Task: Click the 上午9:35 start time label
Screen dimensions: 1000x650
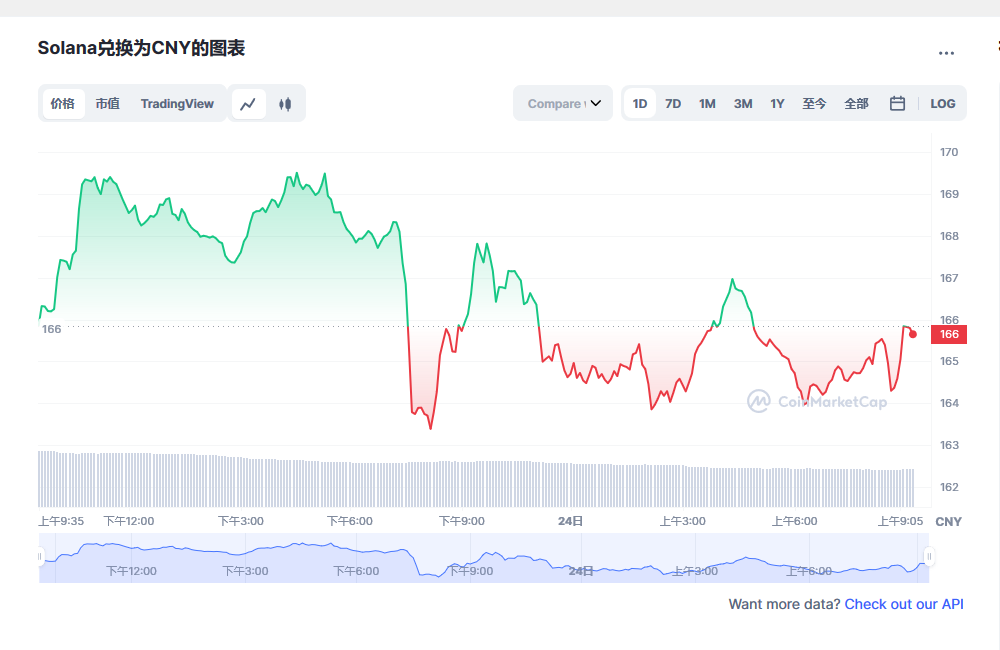Action: point(61,521)
